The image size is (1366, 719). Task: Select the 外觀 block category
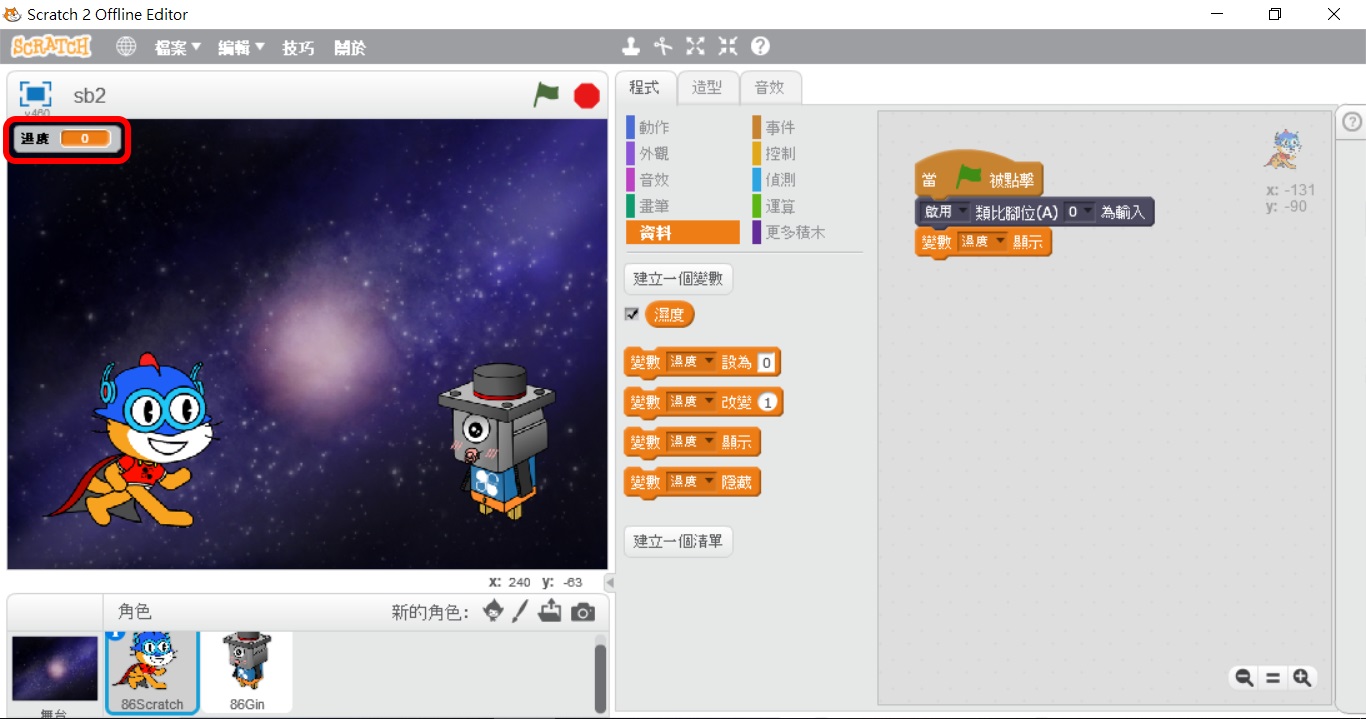click(x=683, y=154)
